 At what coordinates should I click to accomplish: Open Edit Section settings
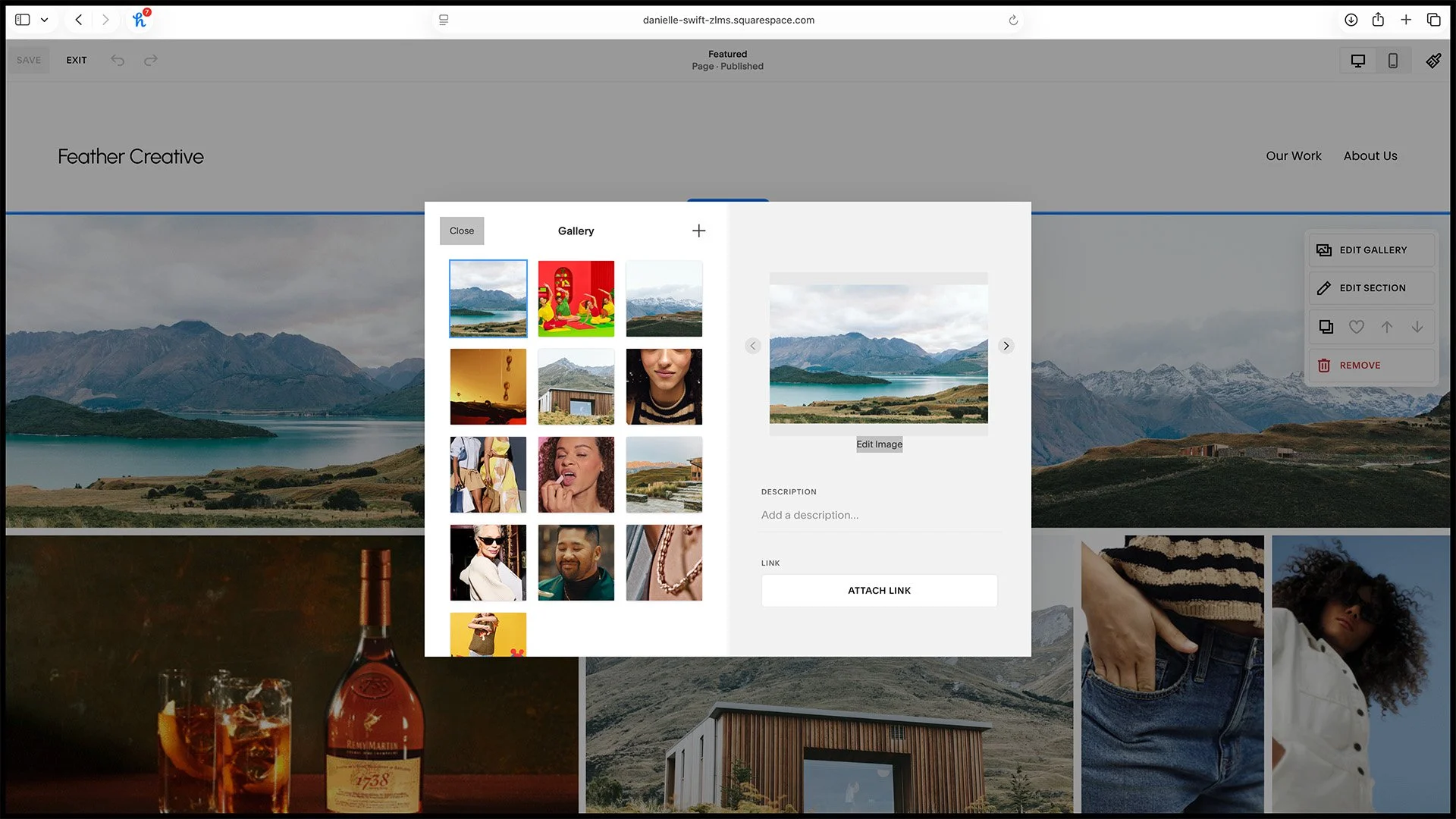[x=1372, y=287]
